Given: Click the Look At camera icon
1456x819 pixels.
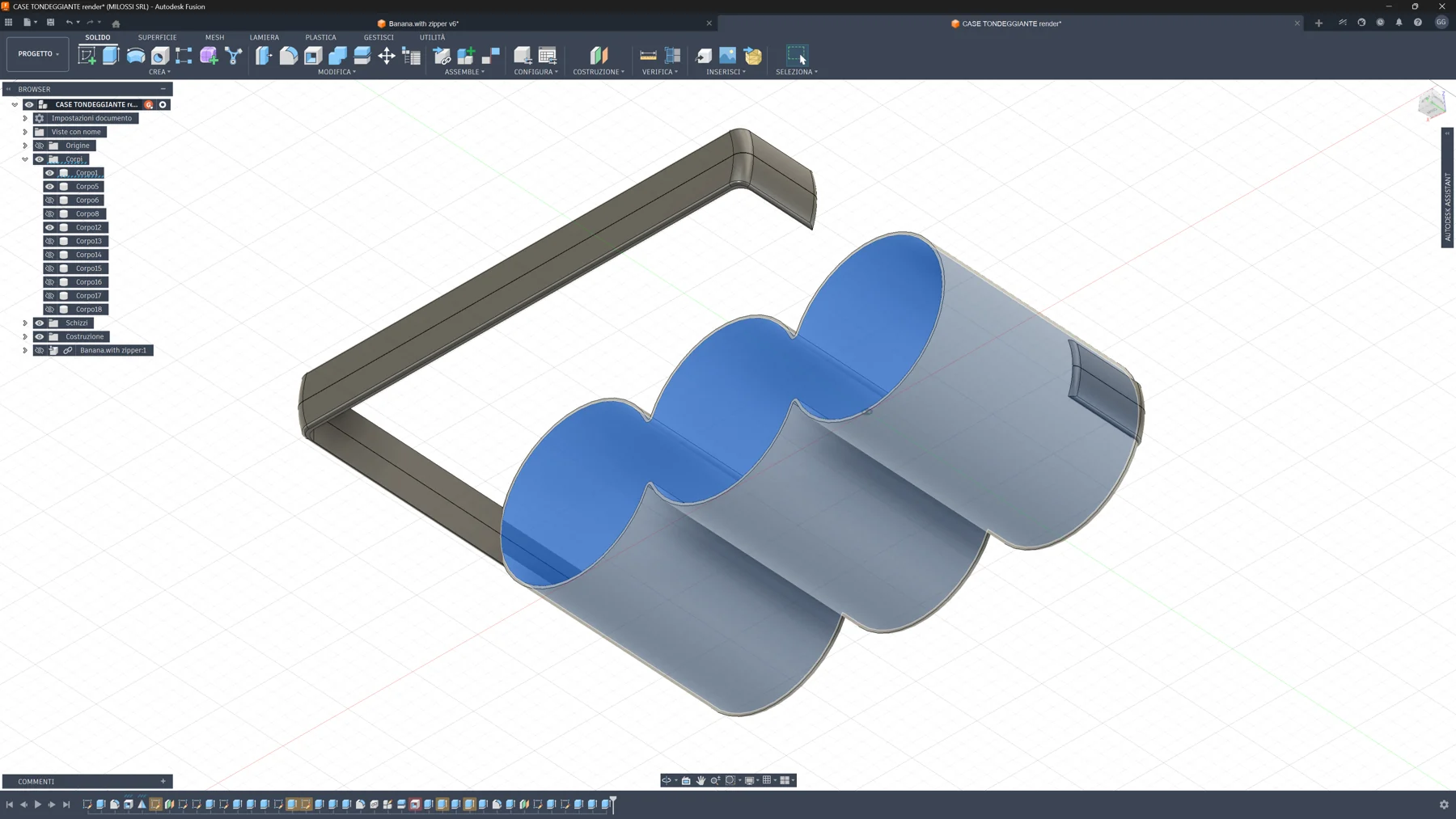Looking at the screenshot, I should 686,780.
